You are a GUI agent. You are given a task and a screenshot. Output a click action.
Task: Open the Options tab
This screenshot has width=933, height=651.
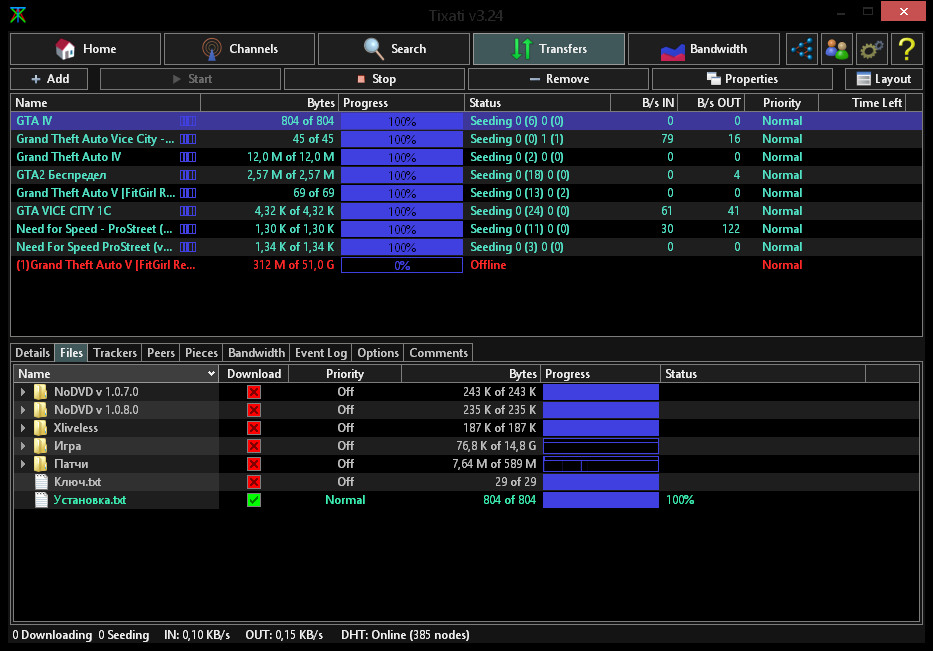378,353
